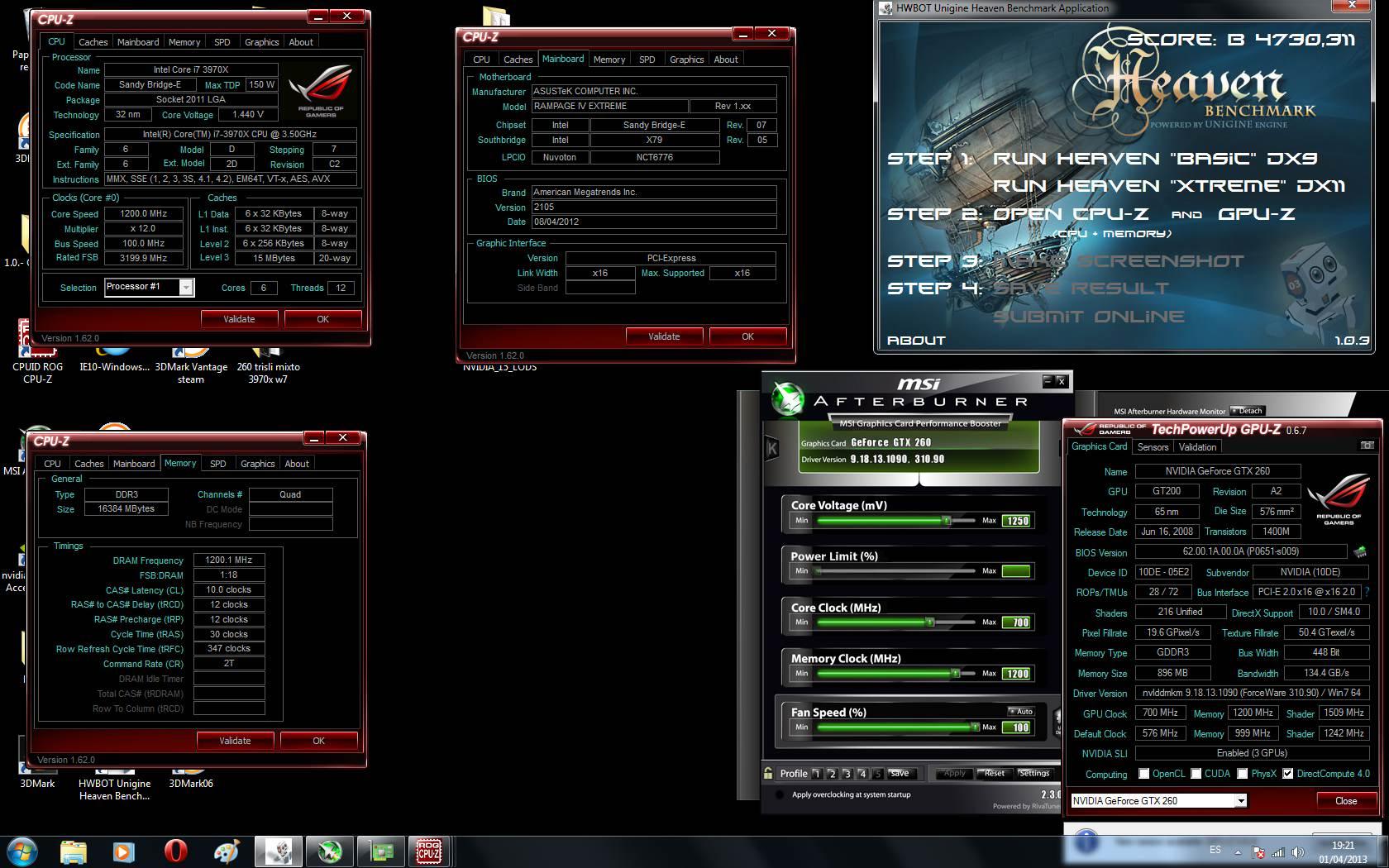Select Afterburner profile slot 3

847,774
